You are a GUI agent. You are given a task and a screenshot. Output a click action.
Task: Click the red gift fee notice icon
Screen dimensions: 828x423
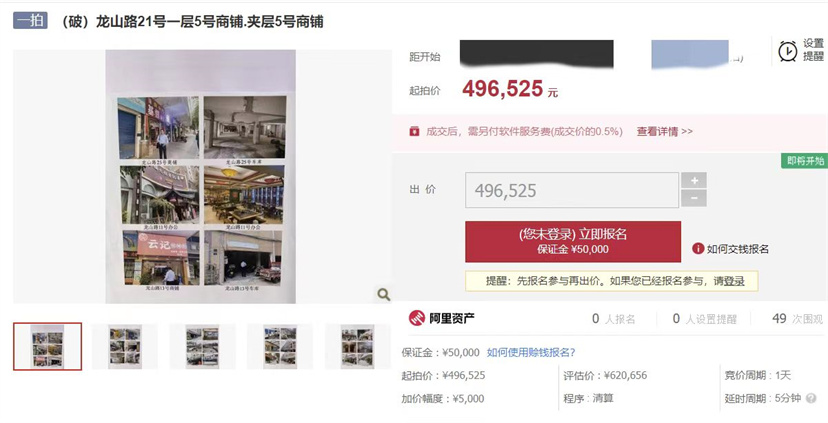(x=415, y=131)
